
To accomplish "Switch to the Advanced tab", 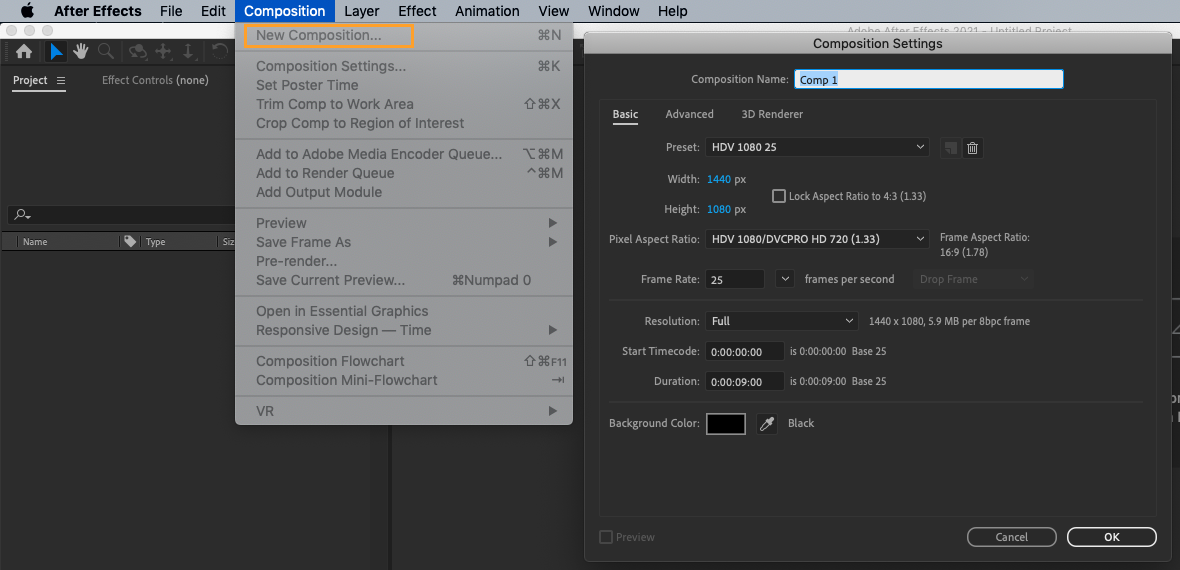I will click(x=689, y=114).
